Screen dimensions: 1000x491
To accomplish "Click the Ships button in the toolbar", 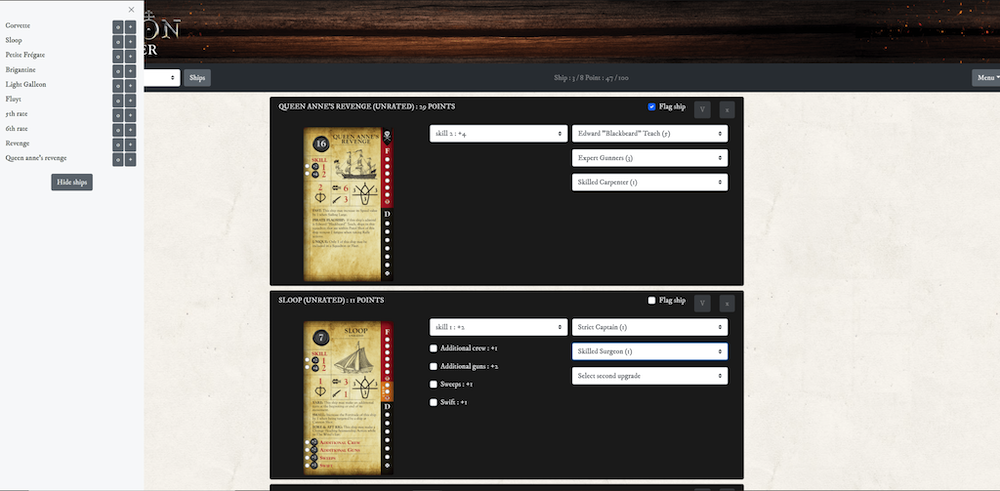I will pyautogui.click(x=197, y=77).
